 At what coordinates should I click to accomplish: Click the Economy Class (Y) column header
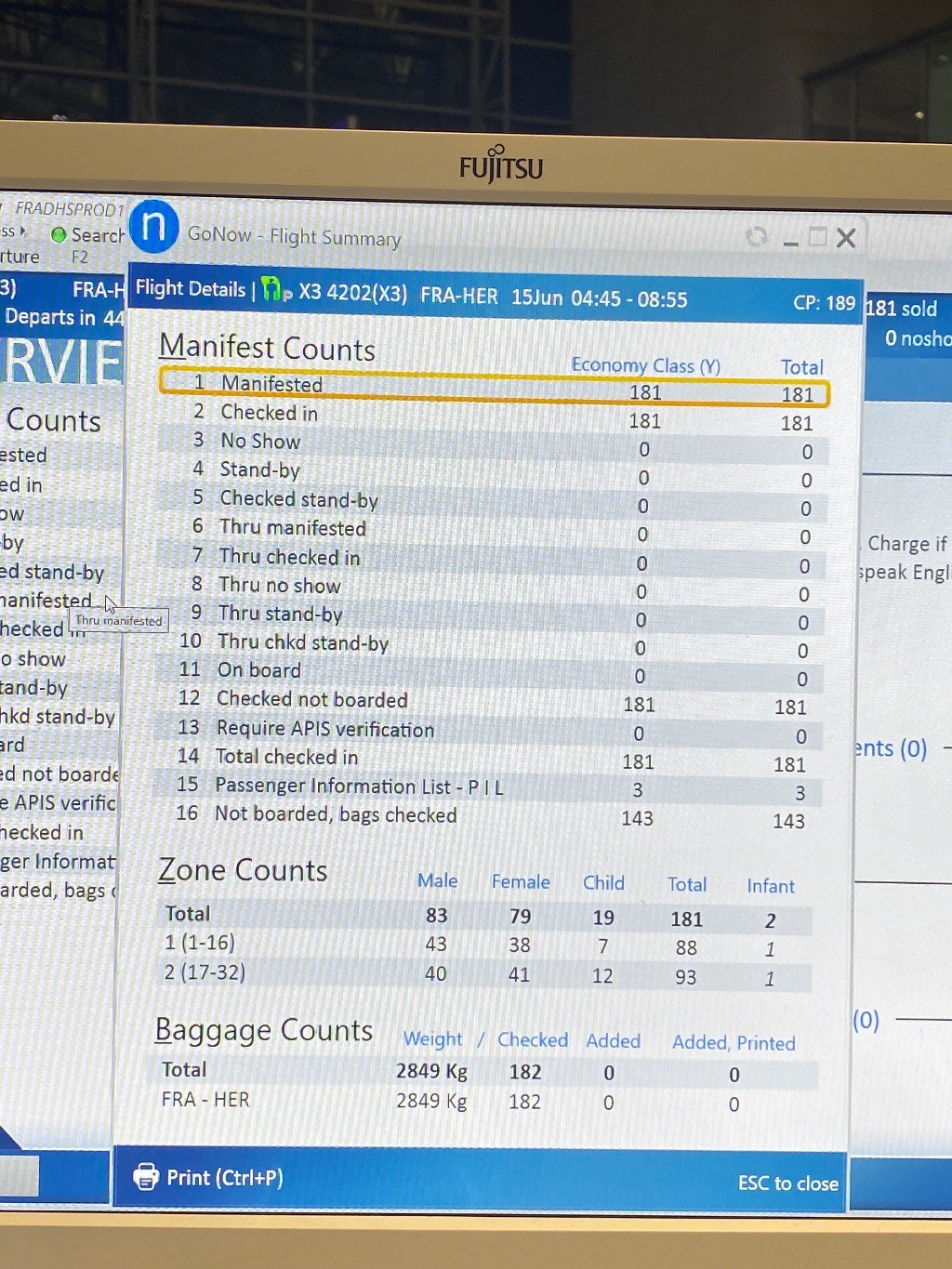click(645, 365)
